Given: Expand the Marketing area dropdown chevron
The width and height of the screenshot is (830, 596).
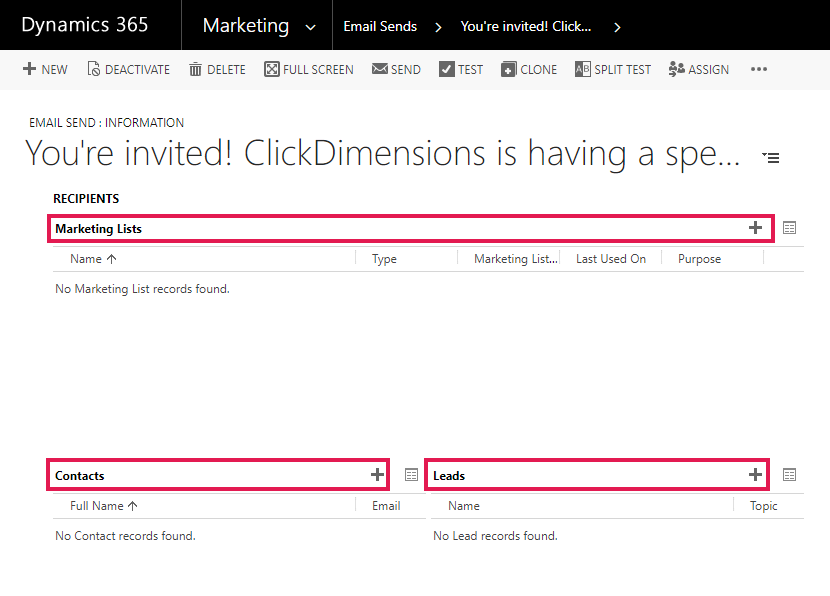Looking at the screenshot, I should [x=311, y=28].
